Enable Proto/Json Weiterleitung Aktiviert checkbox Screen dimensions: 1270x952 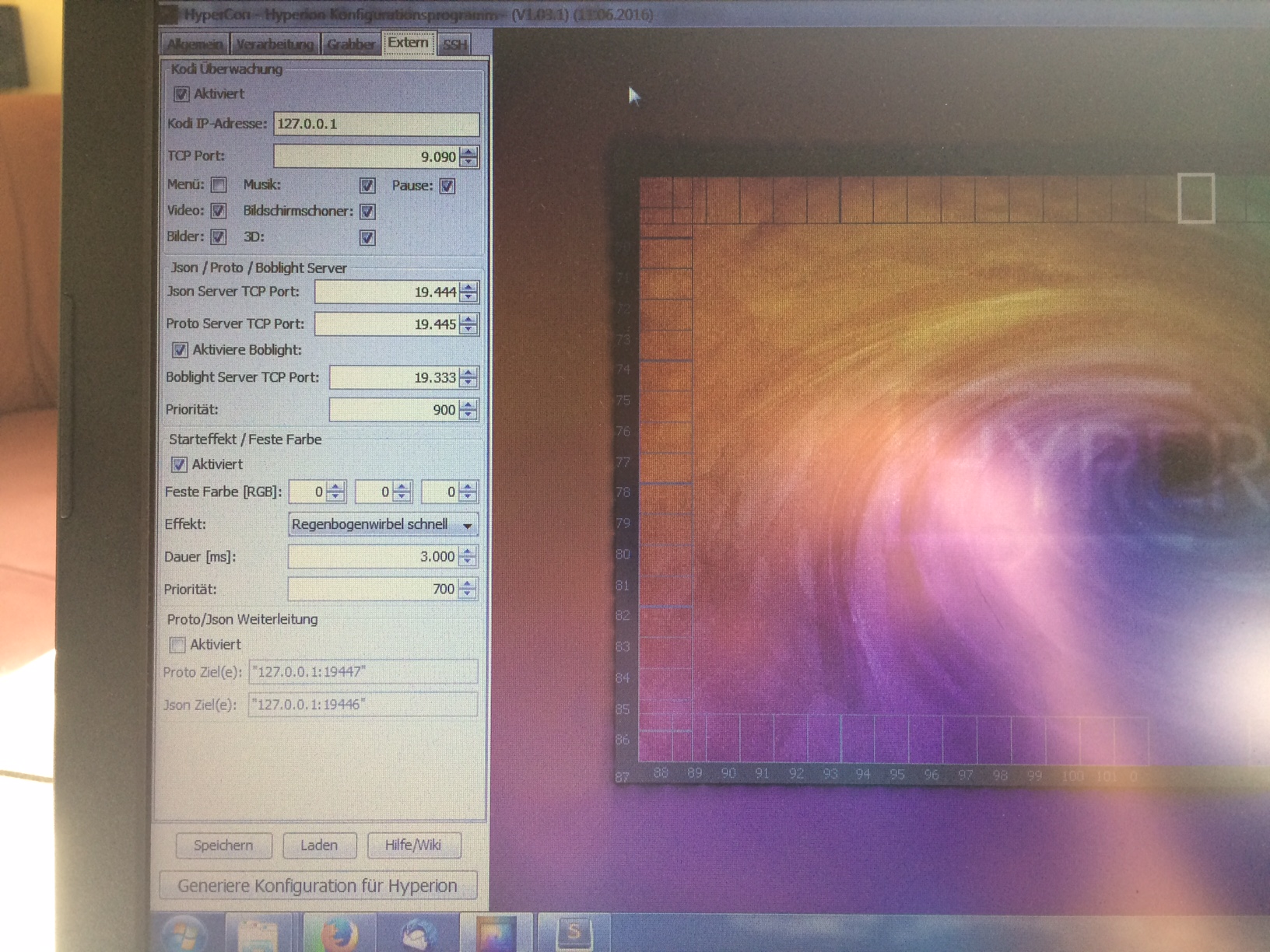[177, 645]
